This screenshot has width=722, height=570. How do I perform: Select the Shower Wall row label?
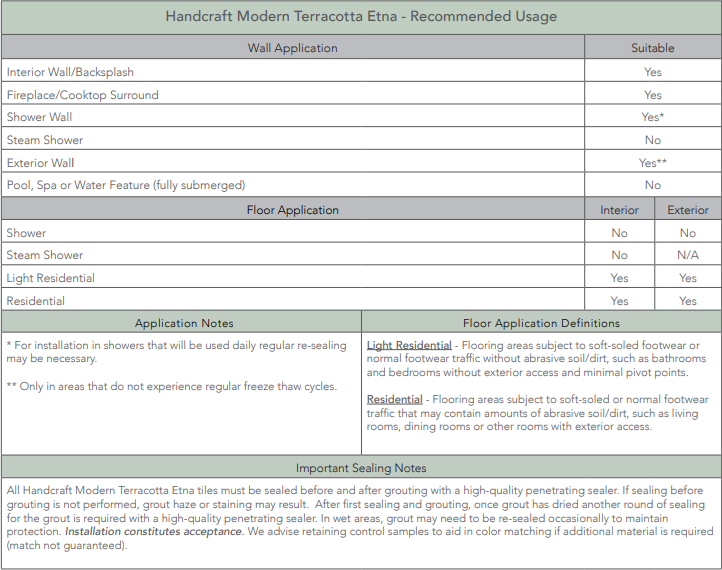(39, 117)
